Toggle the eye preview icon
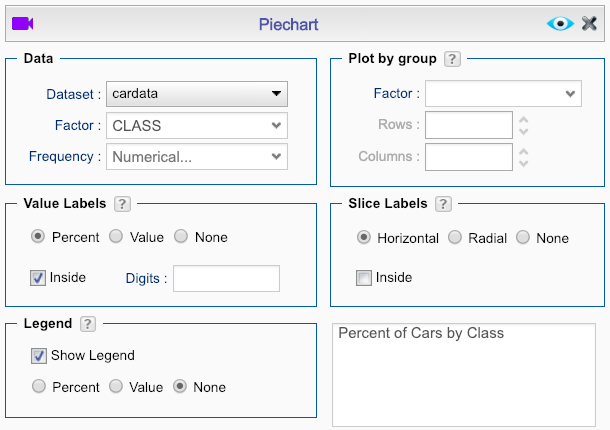Screen dimensions: 610x430 click(x=560, y=24)
